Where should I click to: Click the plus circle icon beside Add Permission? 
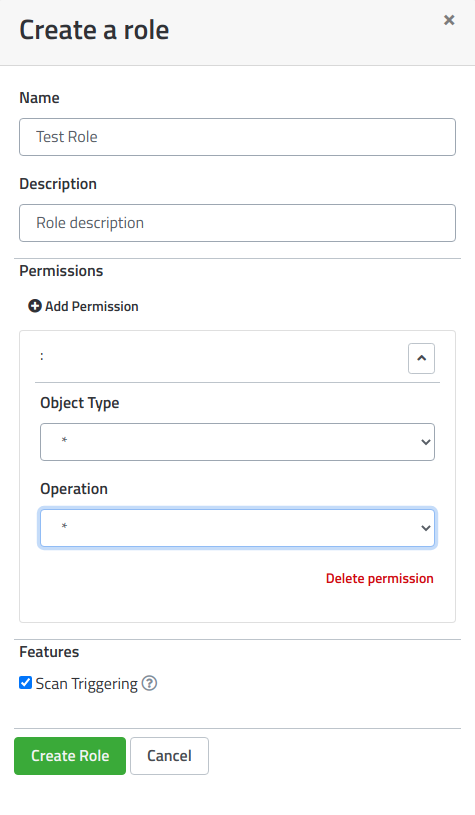tap(35, 306)
